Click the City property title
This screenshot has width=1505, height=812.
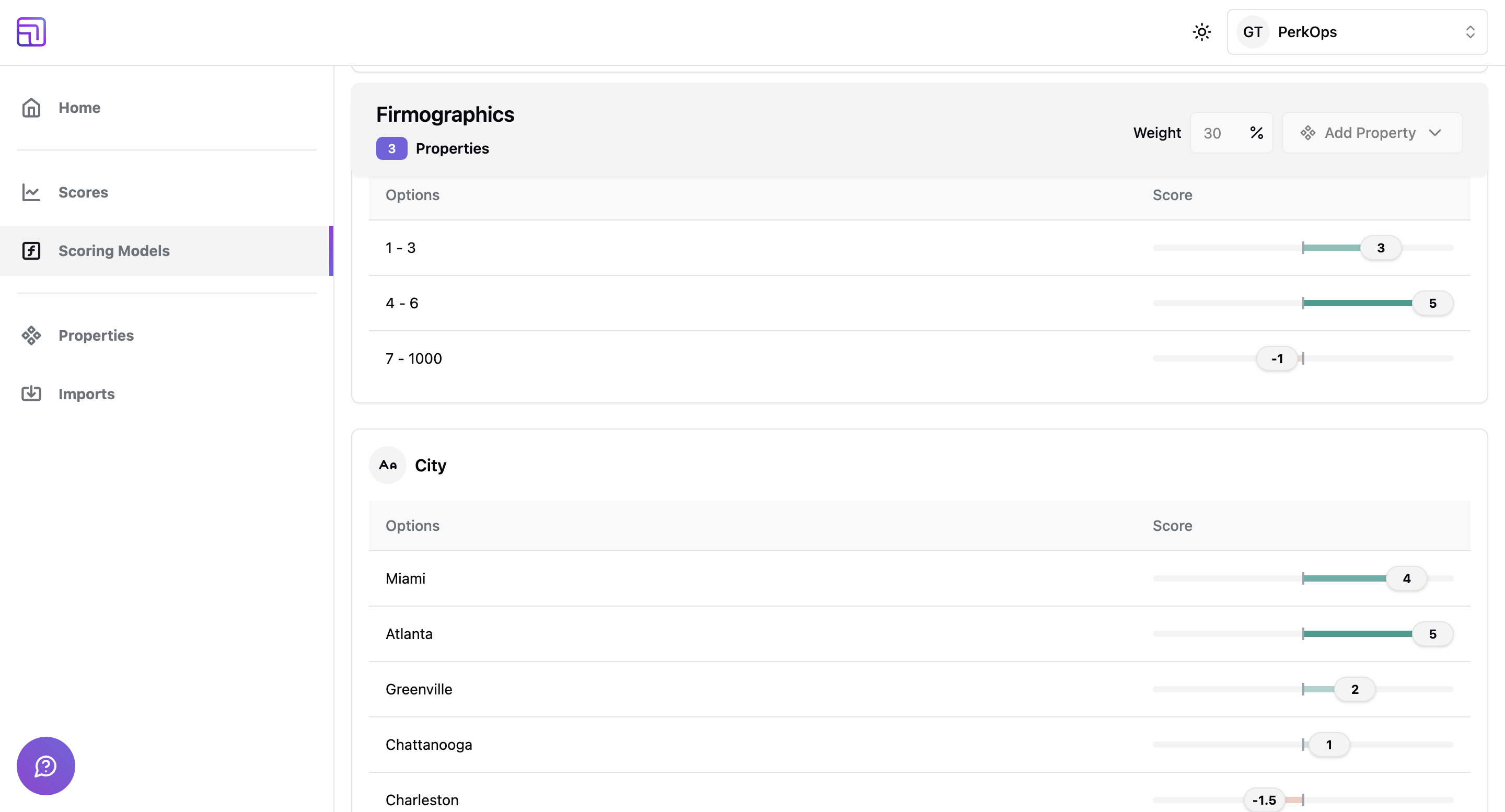click(431, 466)
